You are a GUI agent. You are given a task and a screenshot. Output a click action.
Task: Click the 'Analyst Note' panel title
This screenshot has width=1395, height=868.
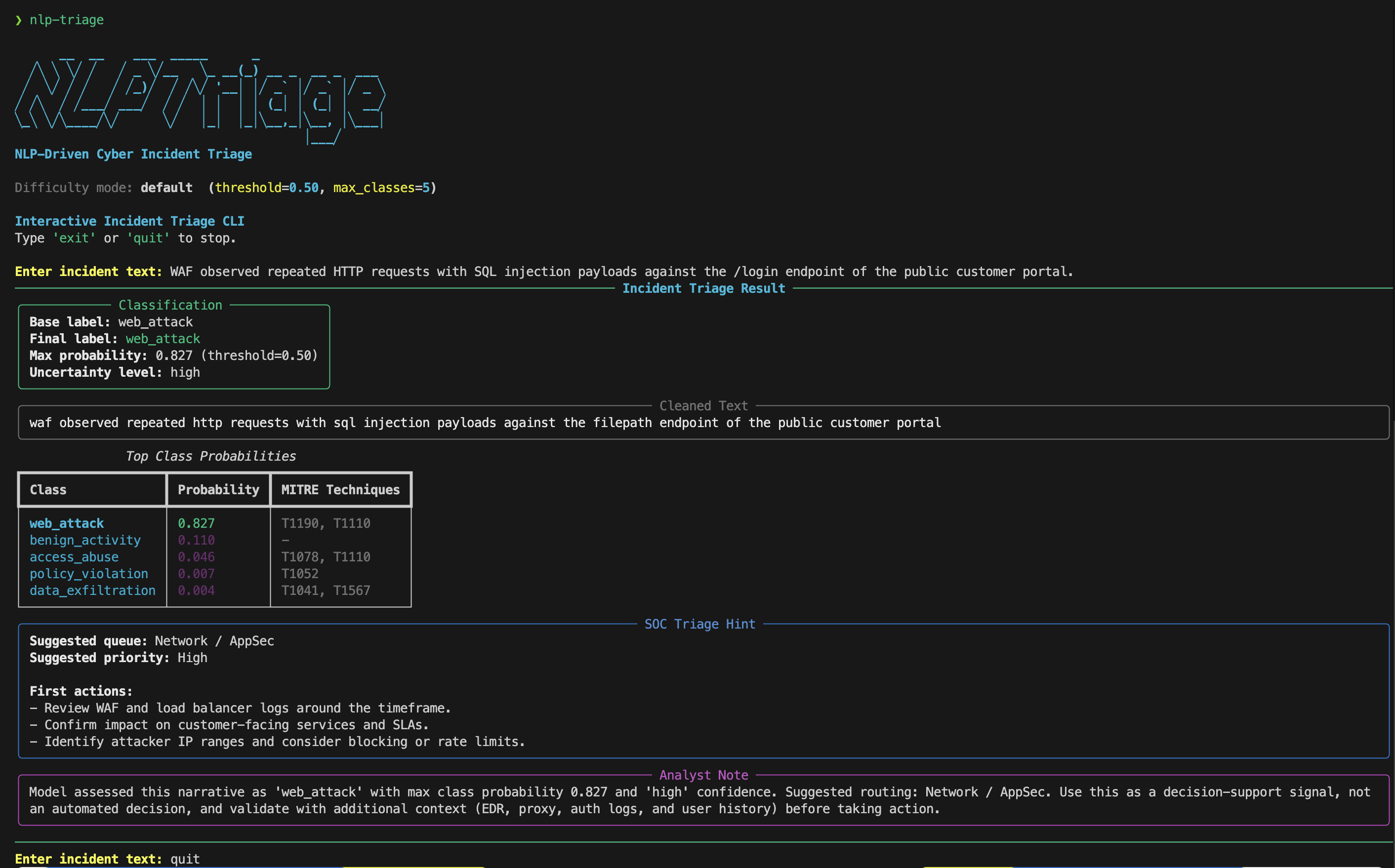pos(703,775)
